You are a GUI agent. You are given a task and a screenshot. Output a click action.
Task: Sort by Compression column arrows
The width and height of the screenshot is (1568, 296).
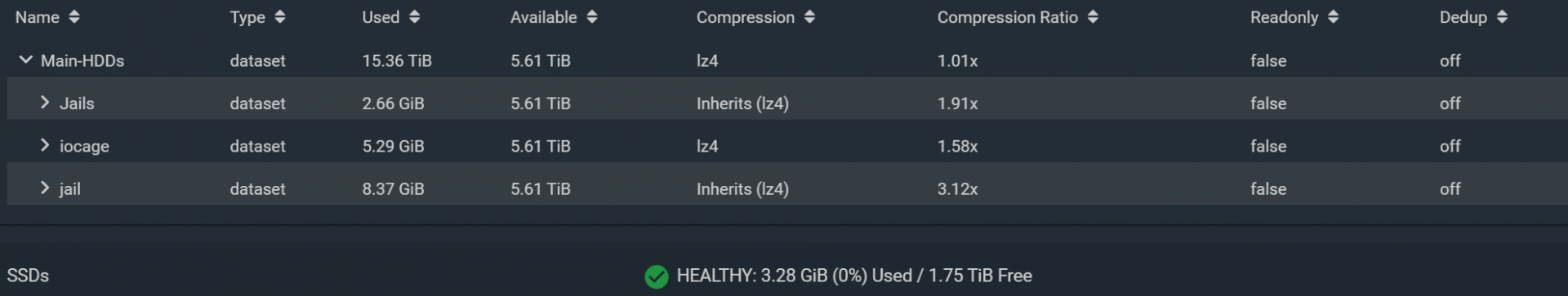click(809, 17)
